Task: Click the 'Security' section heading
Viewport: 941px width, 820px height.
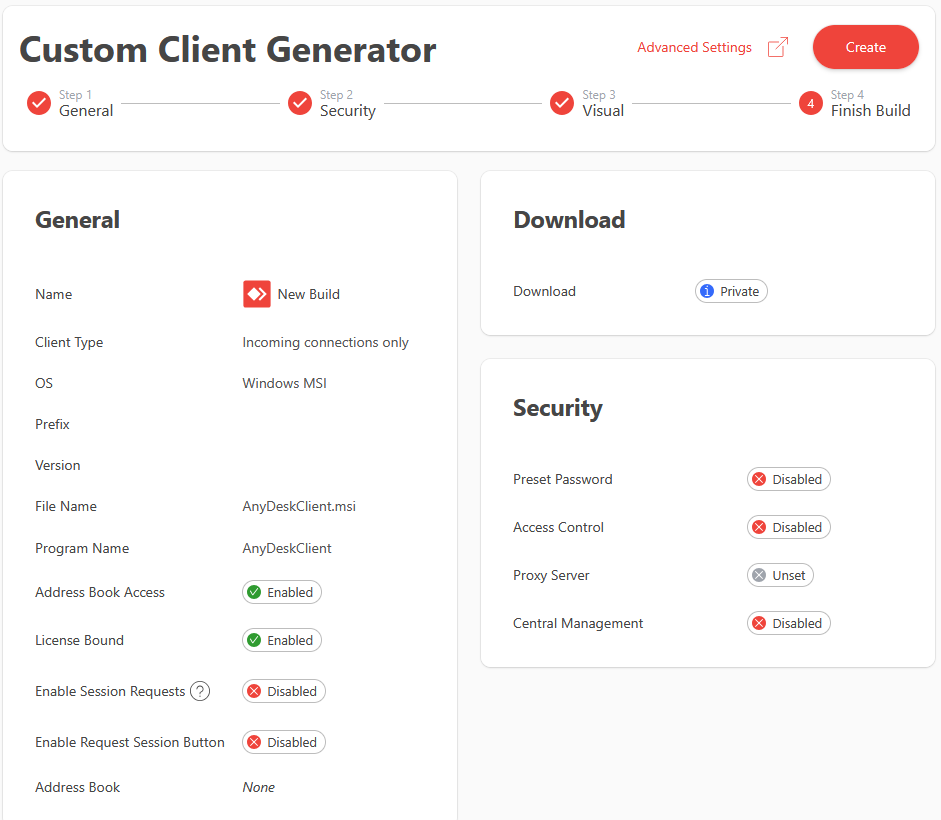Action: click(558, 409)
